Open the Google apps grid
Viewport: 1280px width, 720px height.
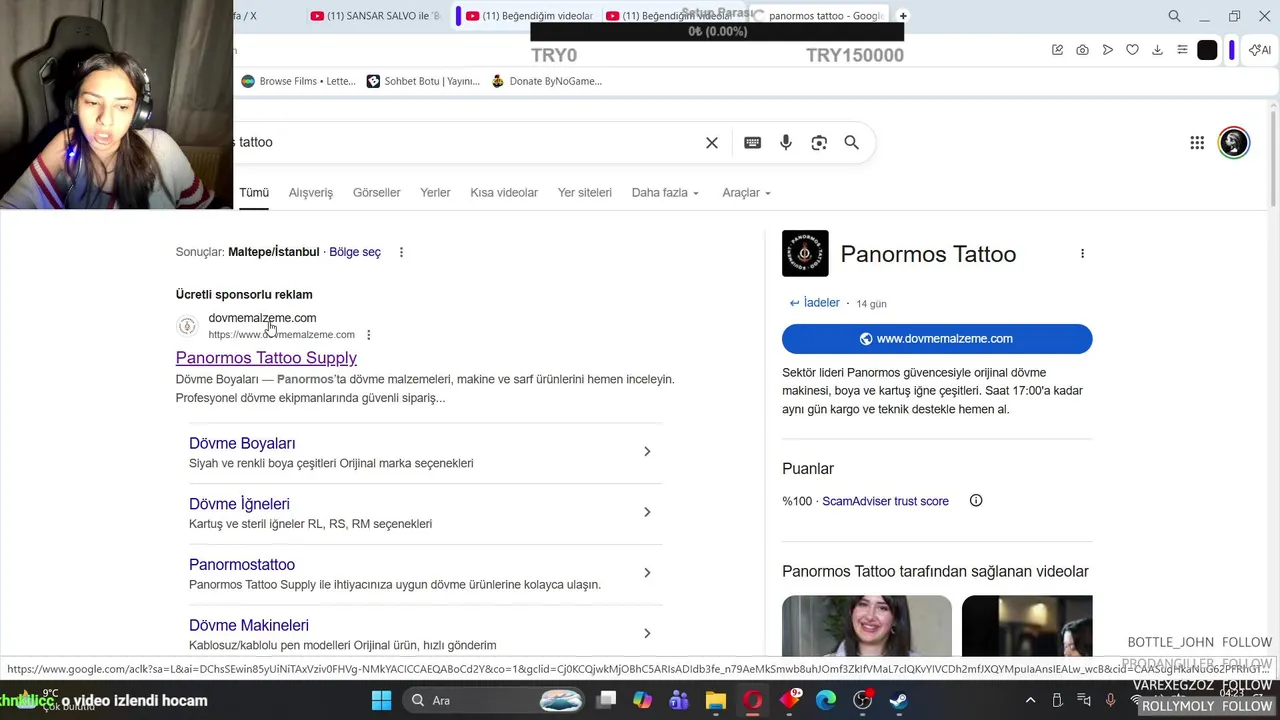(1197, 143)
